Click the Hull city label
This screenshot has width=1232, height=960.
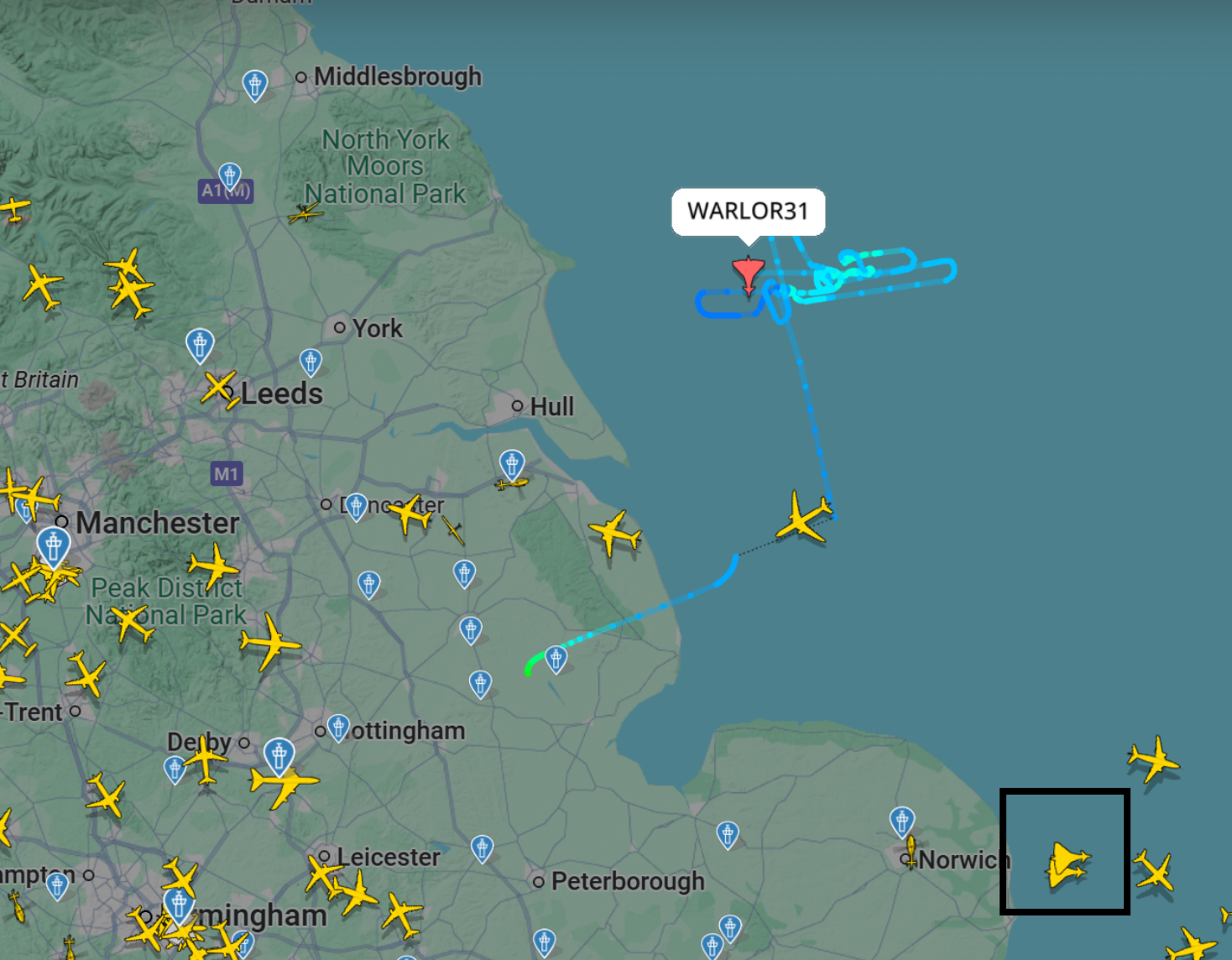pyautogui.click(x=551, y=406)
